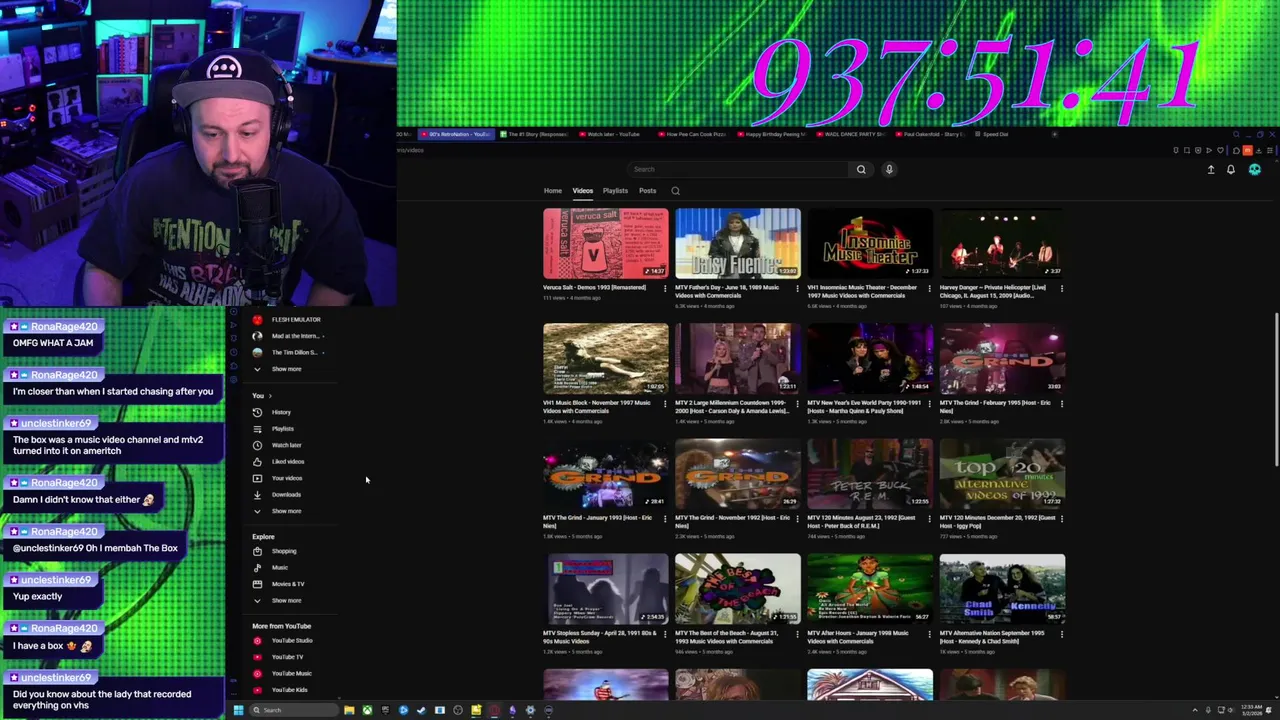Search within channel magnifier icon
Image resolution: width=1280 pixels, height=720 pixels.
click(675, 191)
